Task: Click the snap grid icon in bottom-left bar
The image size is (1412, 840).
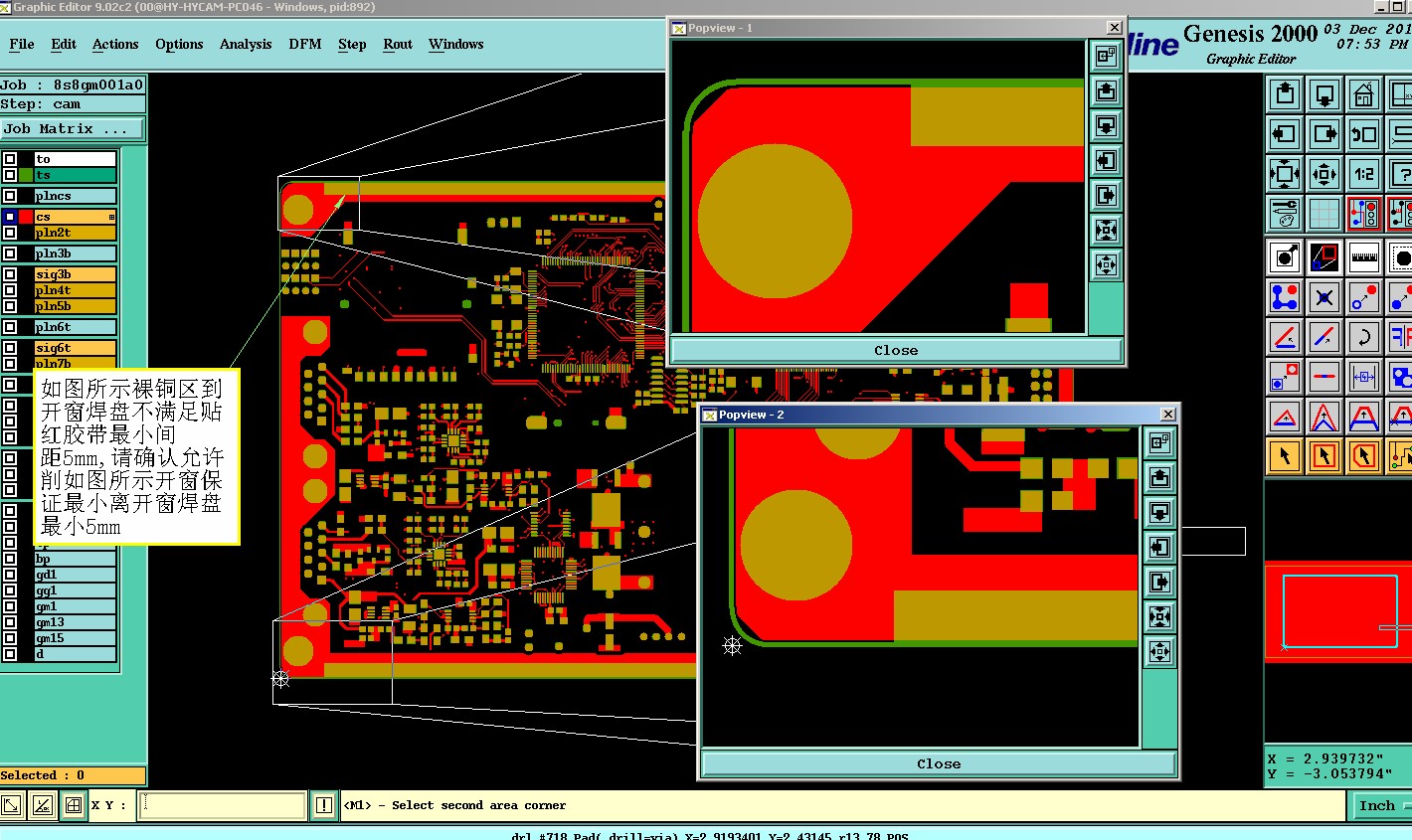Action: (x=73, y=805)
